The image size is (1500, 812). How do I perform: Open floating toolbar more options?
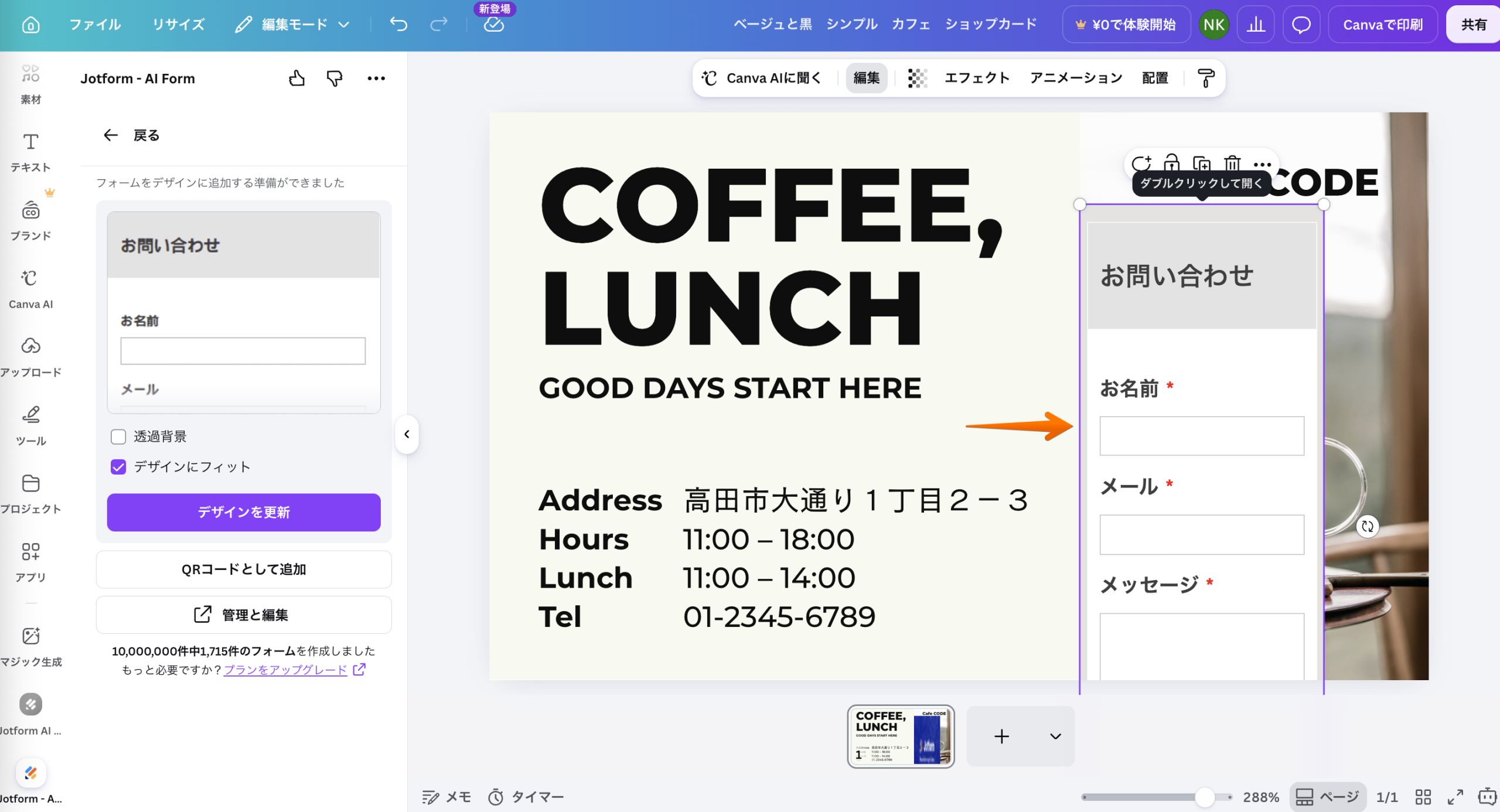(x=1262, y=165)
